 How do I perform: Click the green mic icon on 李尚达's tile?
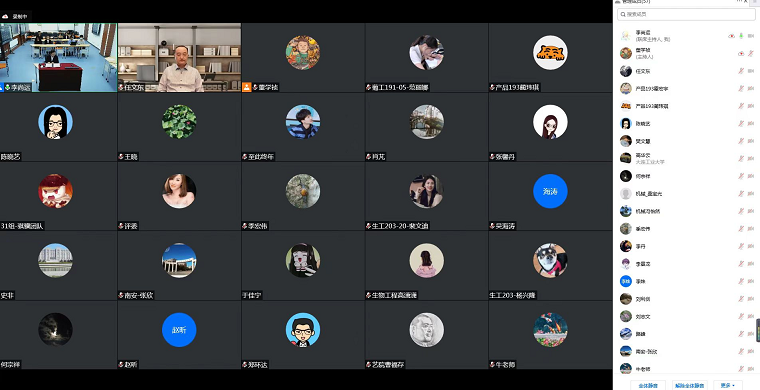(x=7, y=88)
